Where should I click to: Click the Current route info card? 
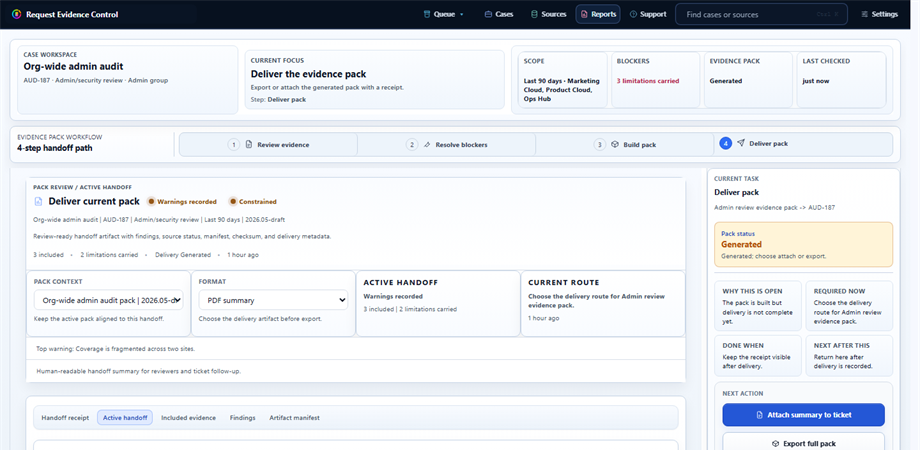603,303
